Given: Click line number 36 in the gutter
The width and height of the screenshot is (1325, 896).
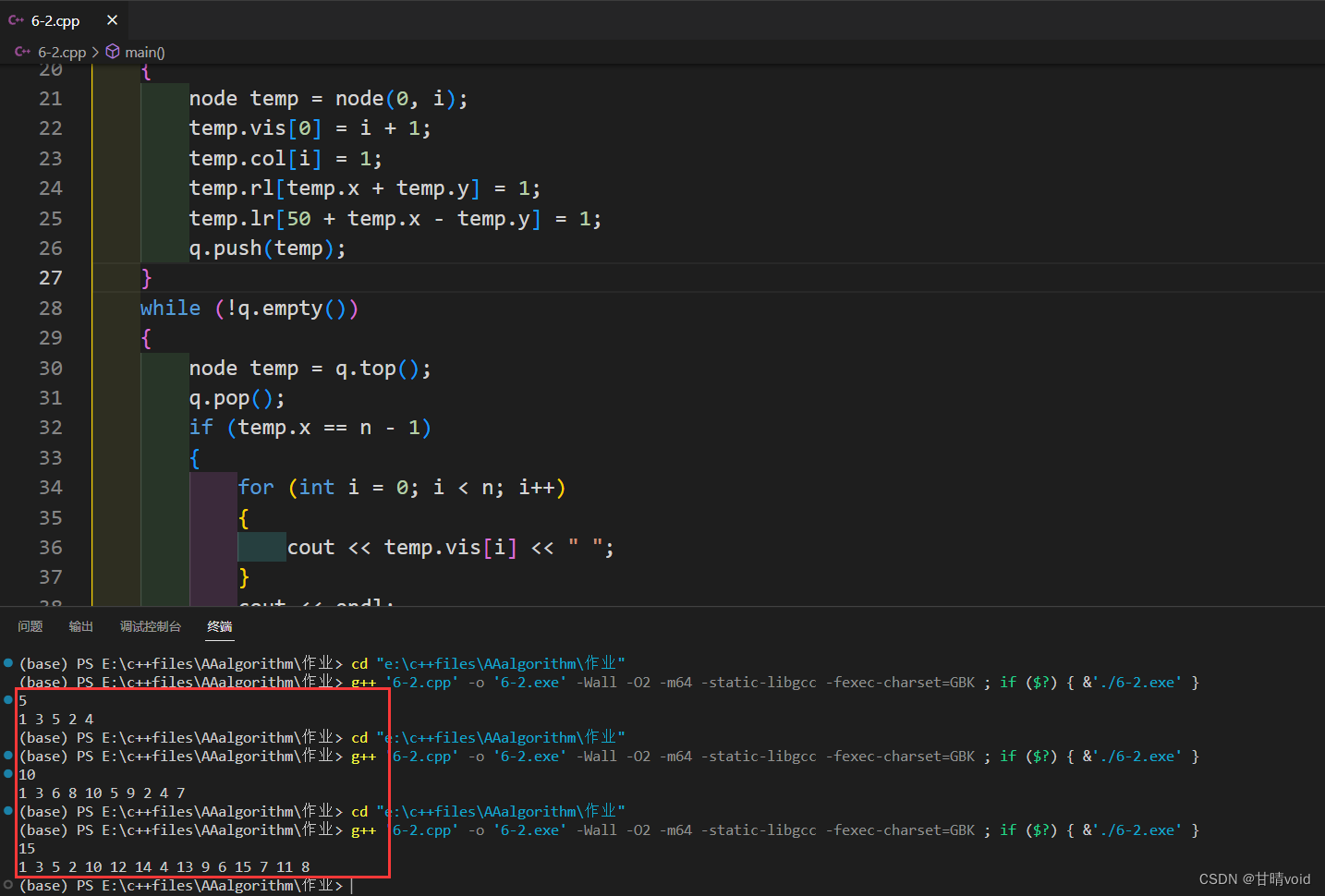Looking at the screenshot, I should pyautogui.click(x=51, y=548).
